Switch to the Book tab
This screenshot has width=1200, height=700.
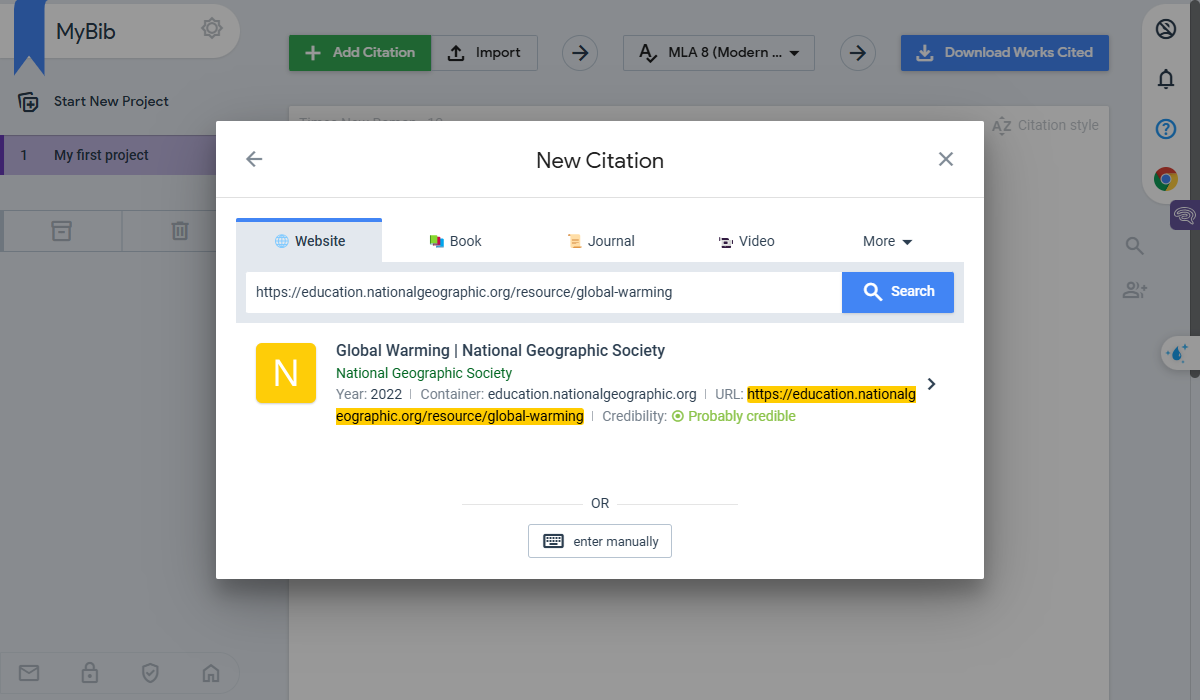[455, 241]
